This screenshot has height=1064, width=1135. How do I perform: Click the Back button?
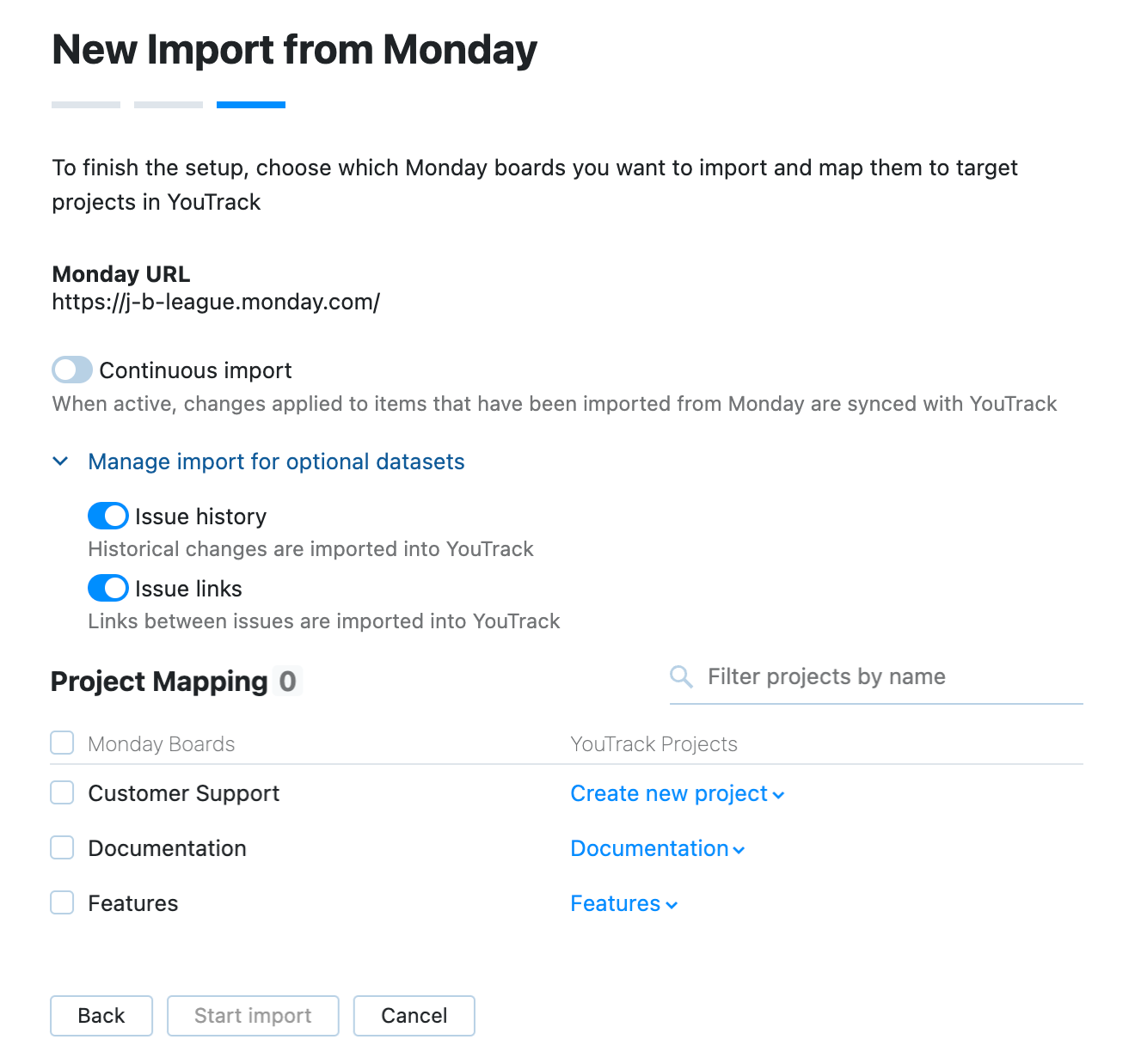click(101, 1015)
